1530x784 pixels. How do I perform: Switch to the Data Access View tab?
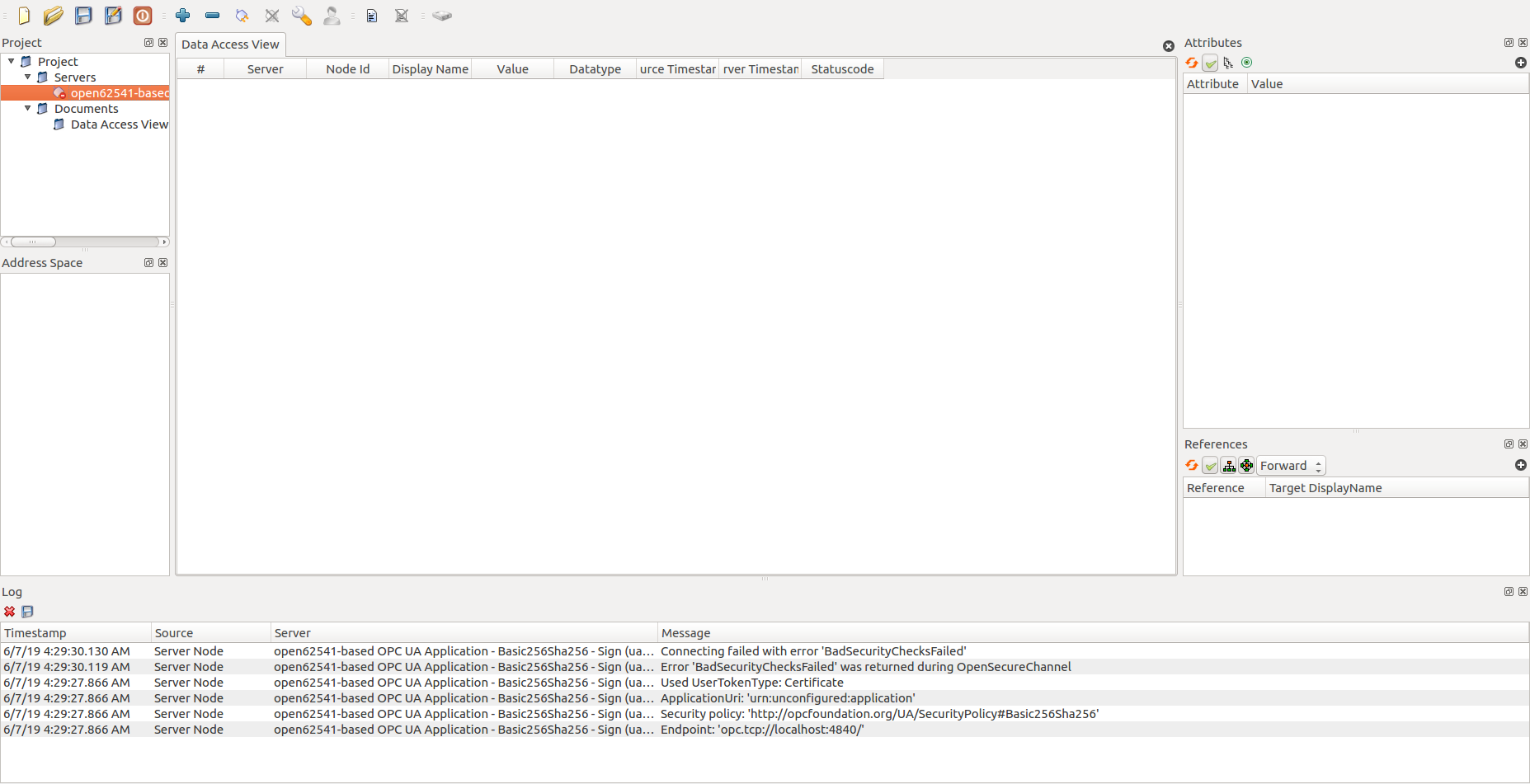coord(229,45)
